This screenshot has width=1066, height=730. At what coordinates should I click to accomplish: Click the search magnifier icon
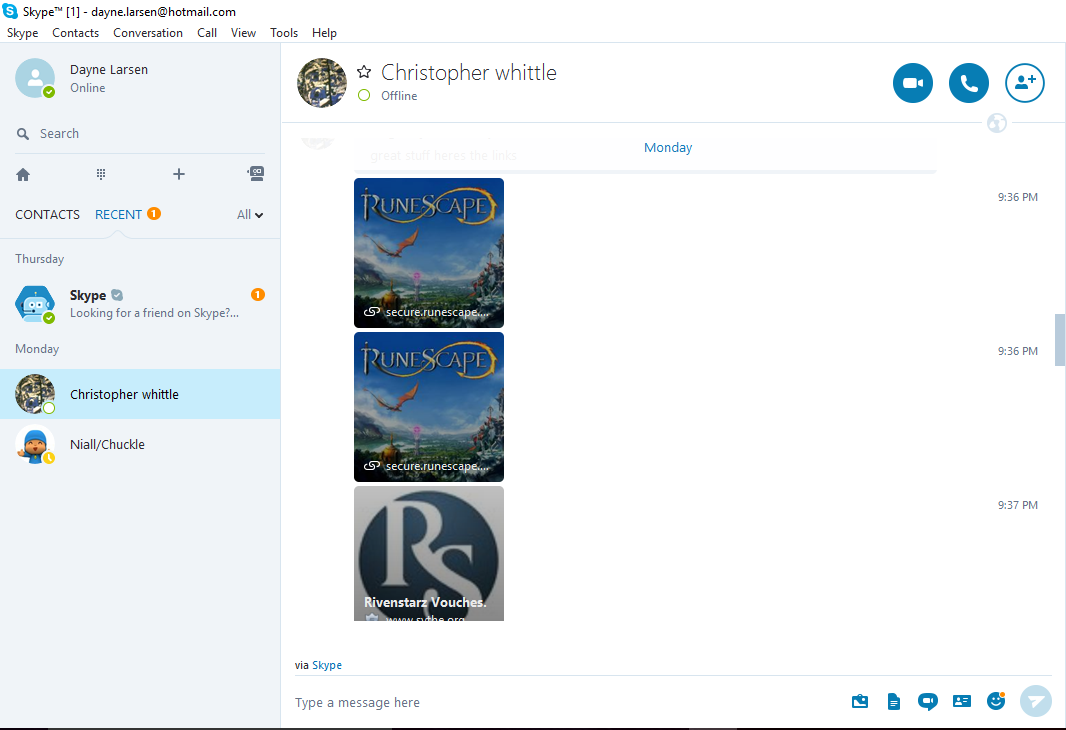tap(23, 134)
